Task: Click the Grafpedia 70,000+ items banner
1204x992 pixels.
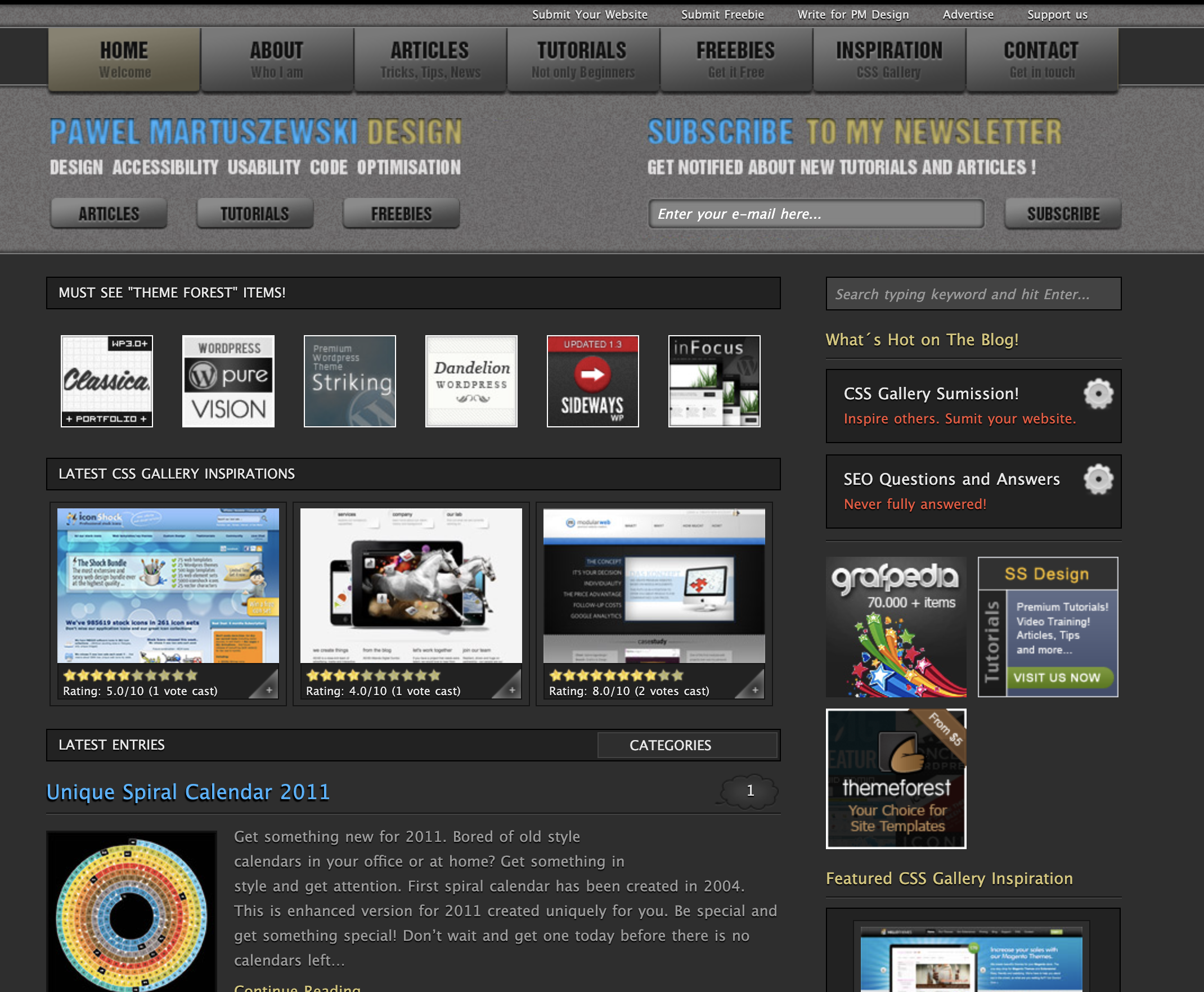Action: (x=895, y=628)
